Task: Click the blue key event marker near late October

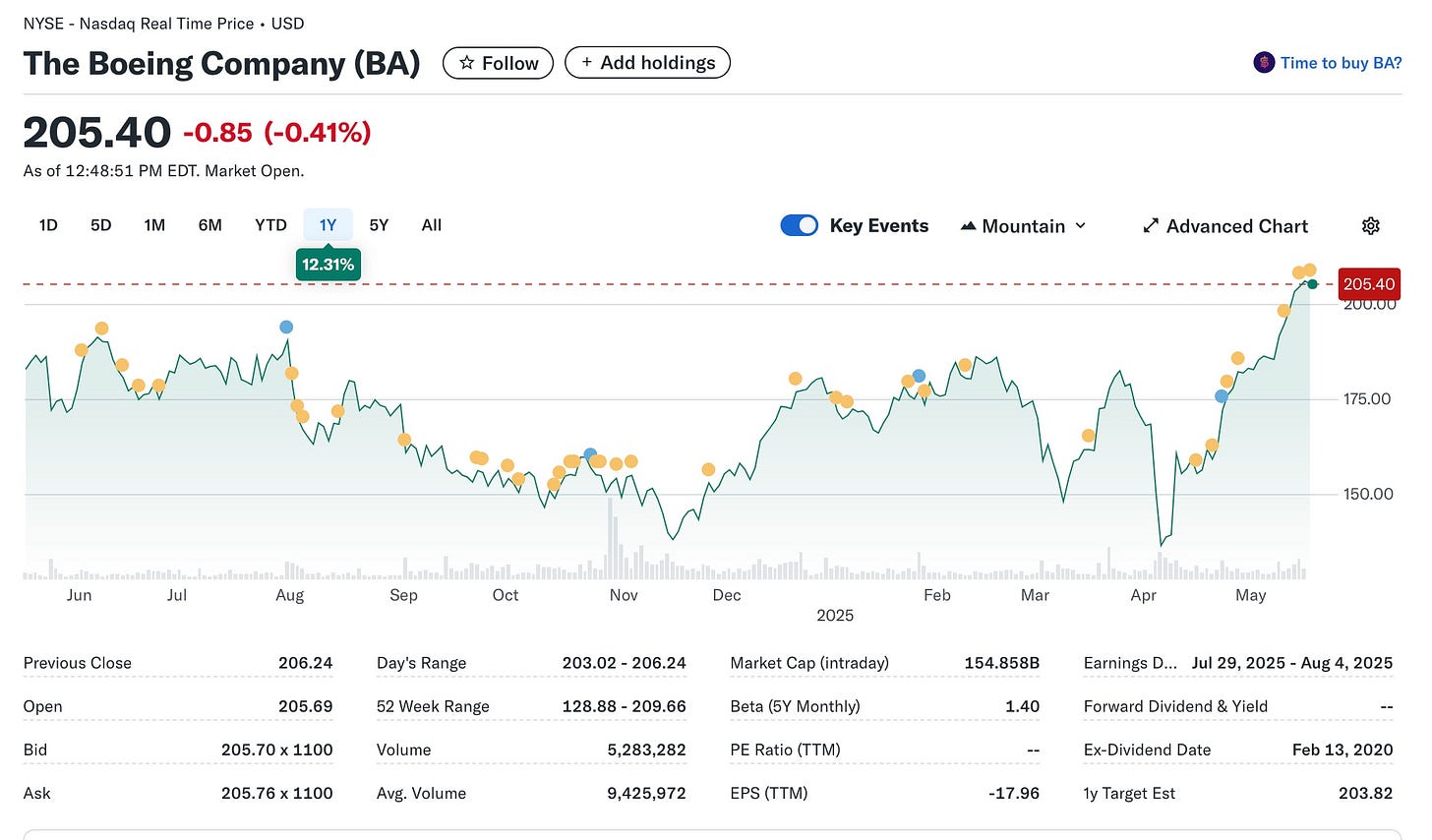Action: point(590,454)
